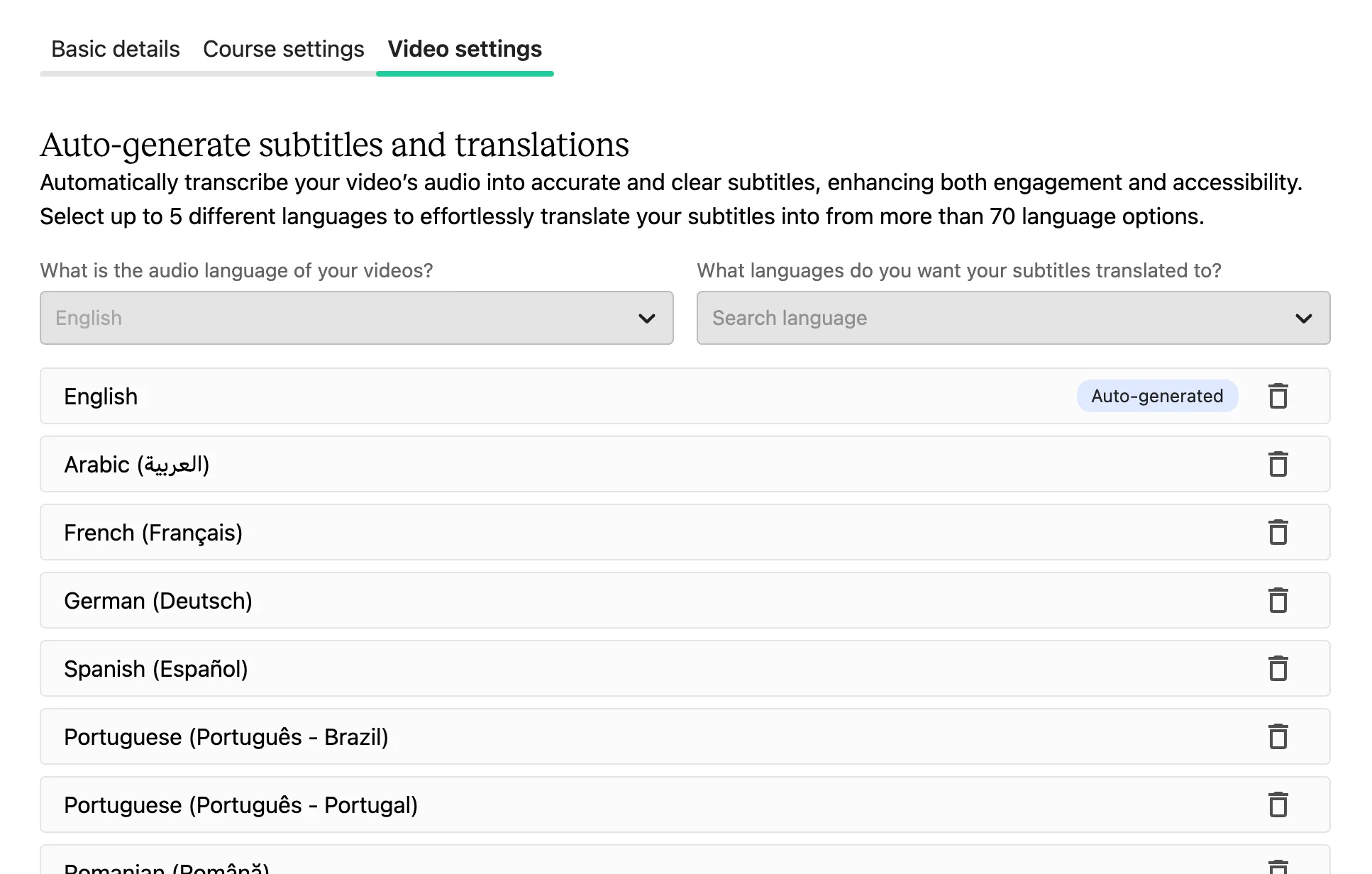Click the Auto-generate subtitles and translations heading
Viewport: 1372px width, 874px height.
click(x=335, y=145)
